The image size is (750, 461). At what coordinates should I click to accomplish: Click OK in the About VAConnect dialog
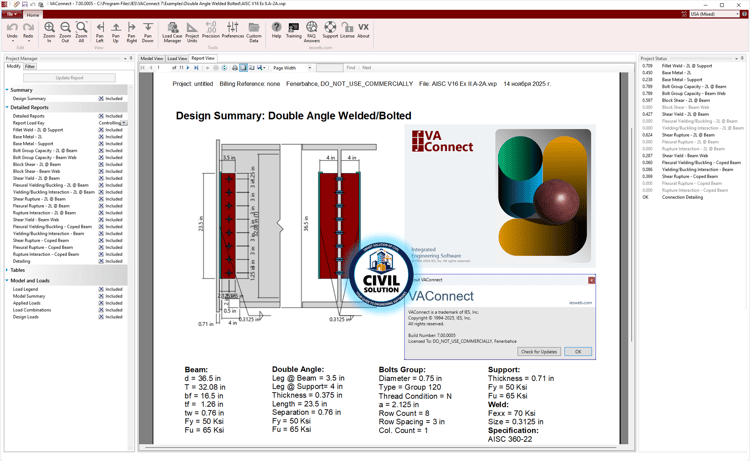(578, 351)
